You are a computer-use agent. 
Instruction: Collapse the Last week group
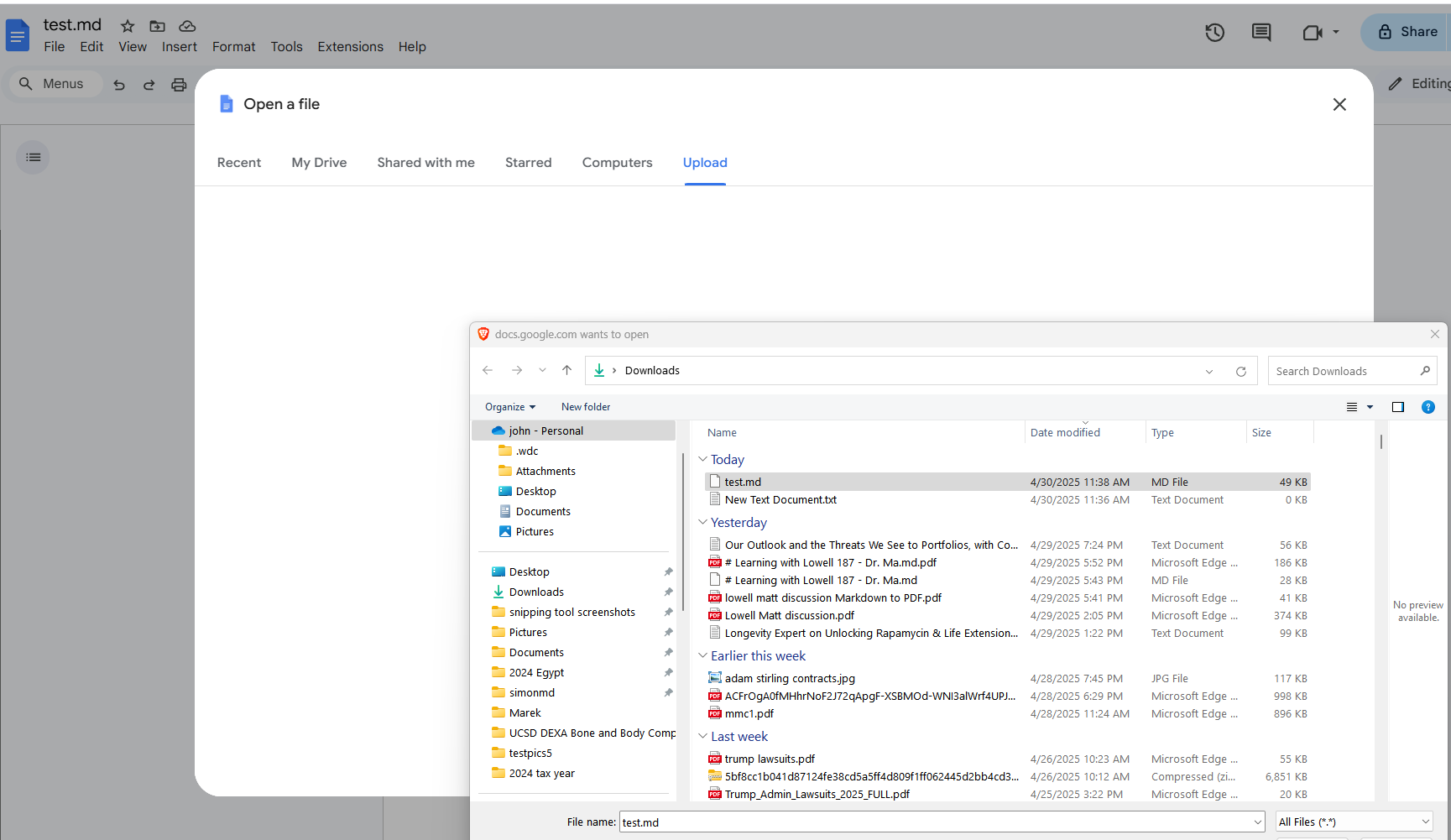[702, 736]
